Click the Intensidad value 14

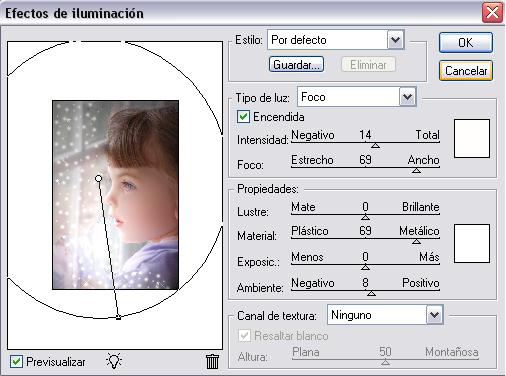pos(365,135)
